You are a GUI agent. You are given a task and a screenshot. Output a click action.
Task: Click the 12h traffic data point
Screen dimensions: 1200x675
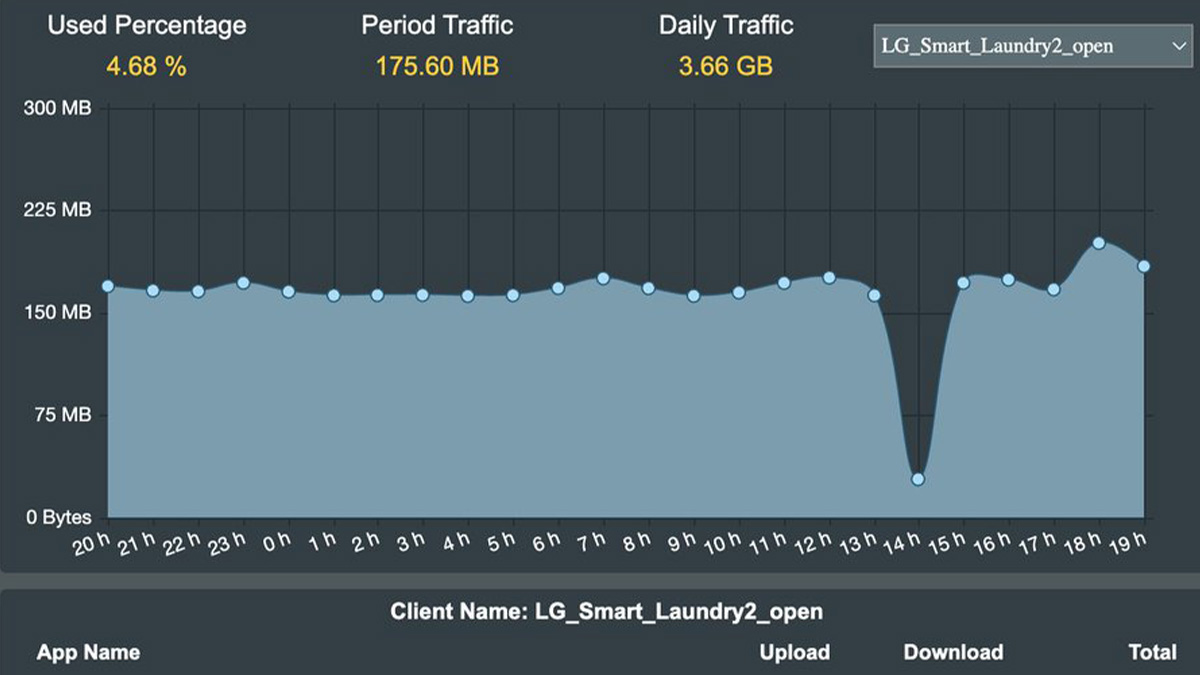(829, 278)
